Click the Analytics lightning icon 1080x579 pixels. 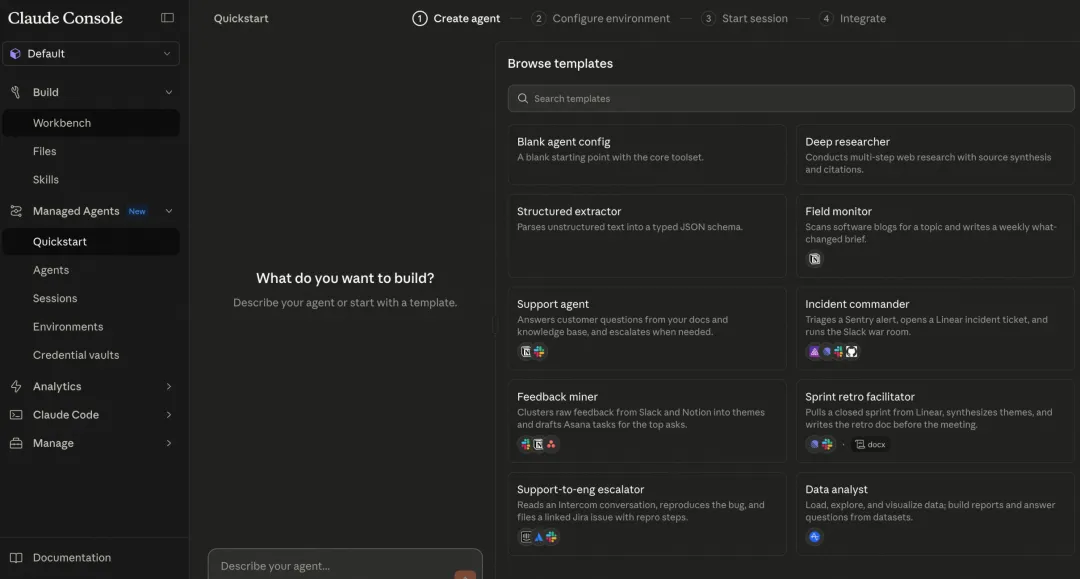tap(16, 387)
